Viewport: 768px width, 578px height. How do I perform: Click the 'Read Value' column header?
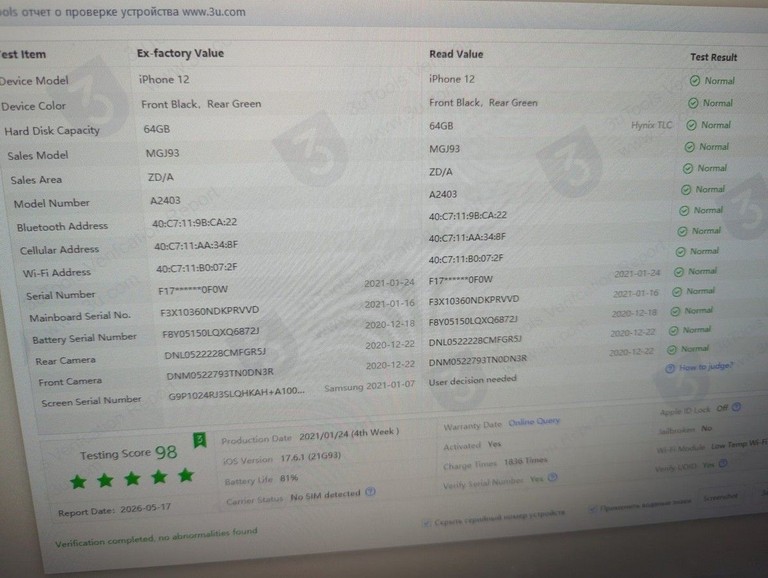click(x=456, y=54)
